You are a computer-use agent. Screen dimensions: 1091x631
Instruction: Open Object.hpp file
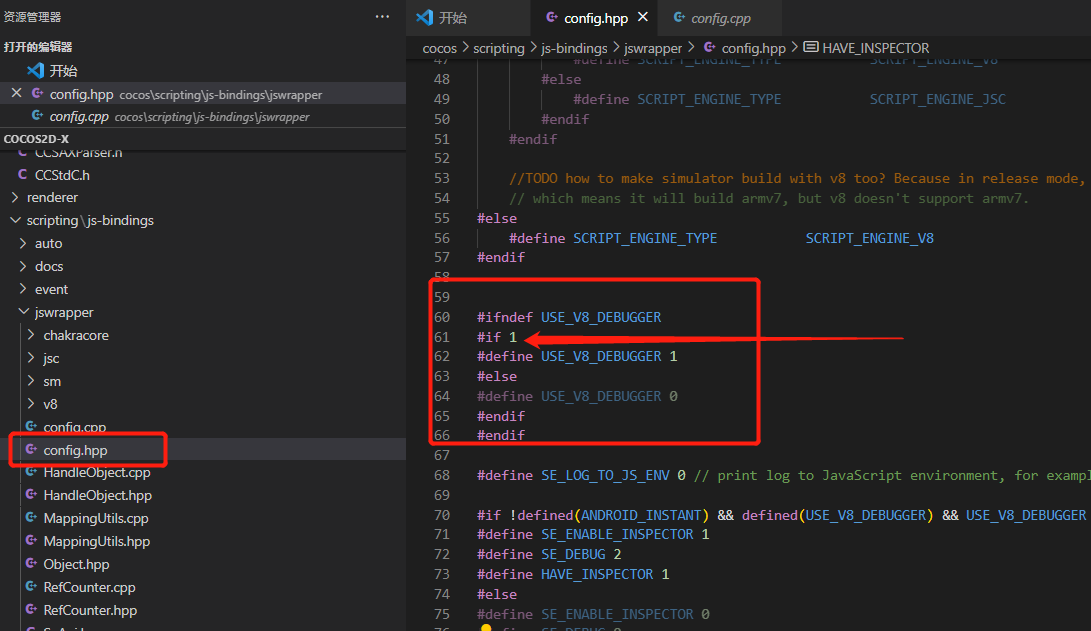76,564
